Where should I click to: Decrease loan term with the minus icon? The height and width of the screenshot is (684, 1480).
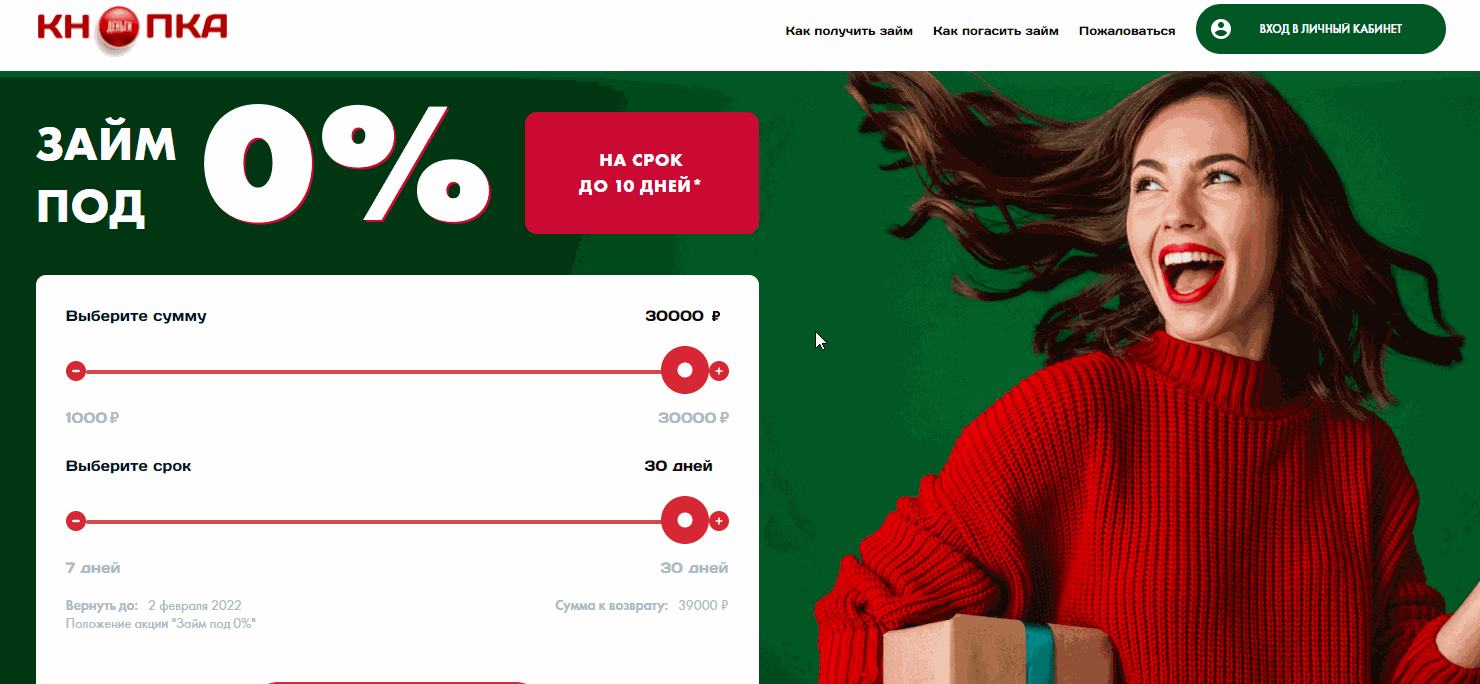76,521
